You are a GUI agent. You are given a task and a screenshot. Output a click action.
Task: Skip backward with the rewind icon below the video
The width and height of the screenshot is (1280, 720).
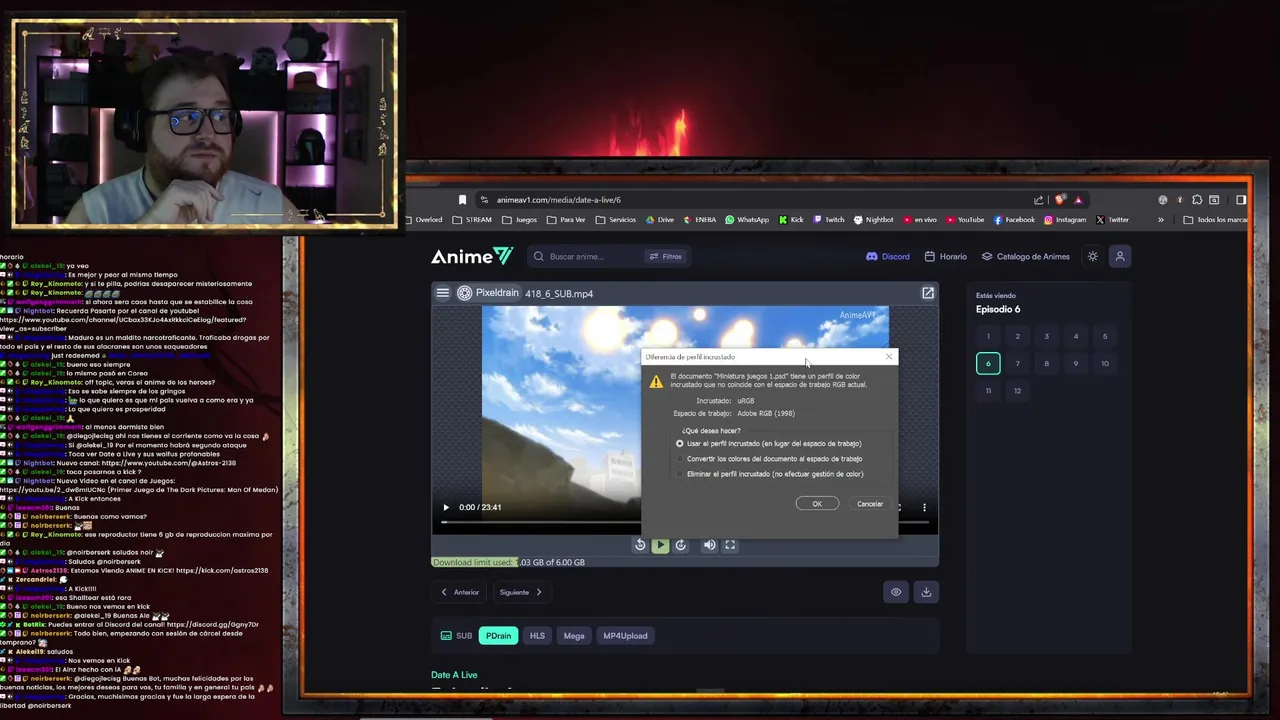(640, 545)
